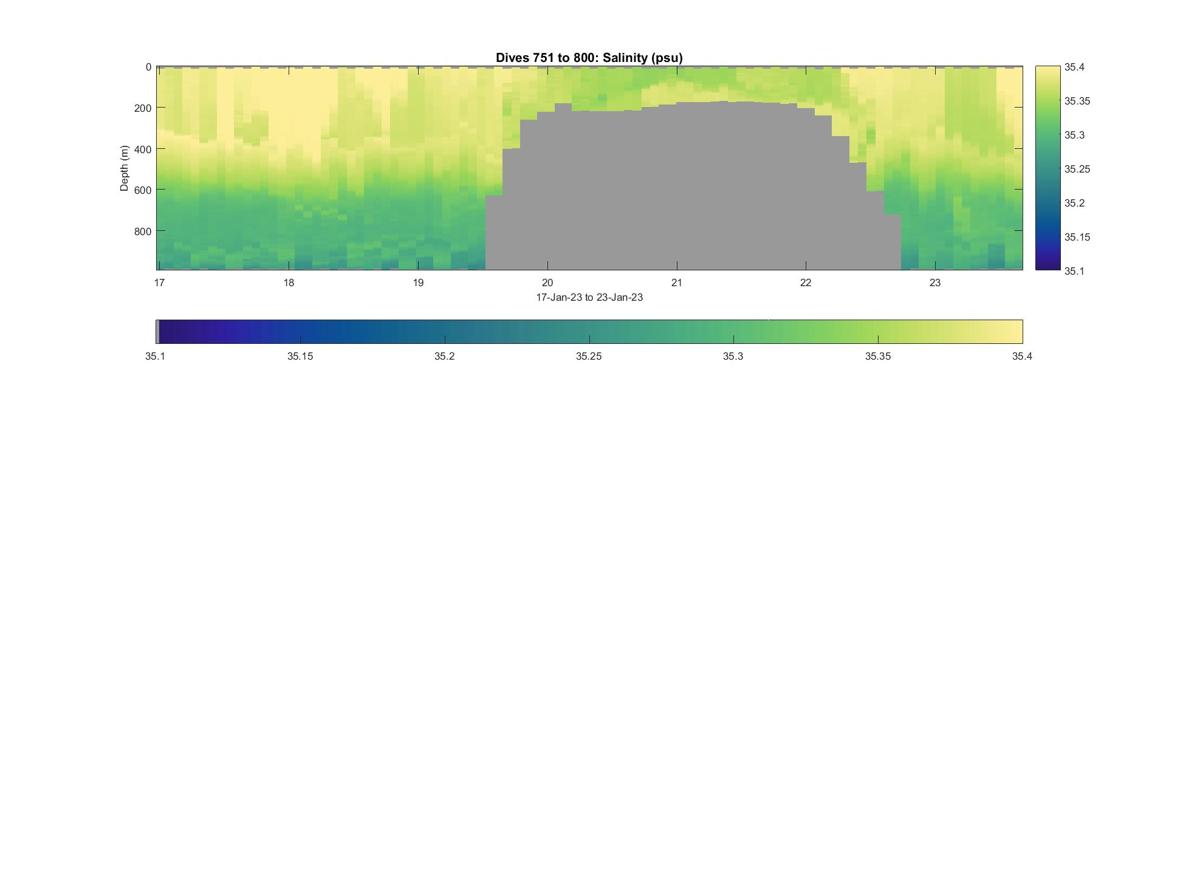Pick the vertical salinity colorbar beside the plot
The image size is (1200, 885).
1047,168
